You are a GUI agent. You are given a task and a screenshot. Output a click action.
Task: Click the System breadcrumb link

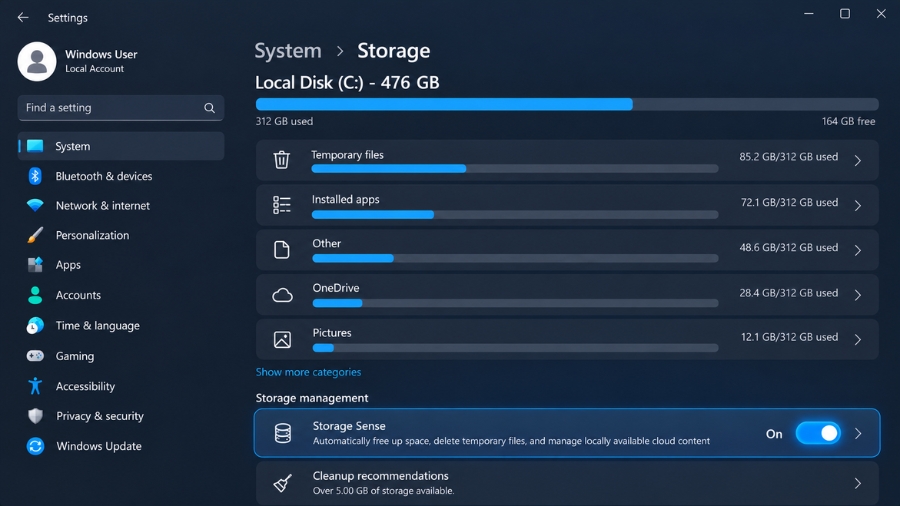pyautogui.click(x=288, y=51)
